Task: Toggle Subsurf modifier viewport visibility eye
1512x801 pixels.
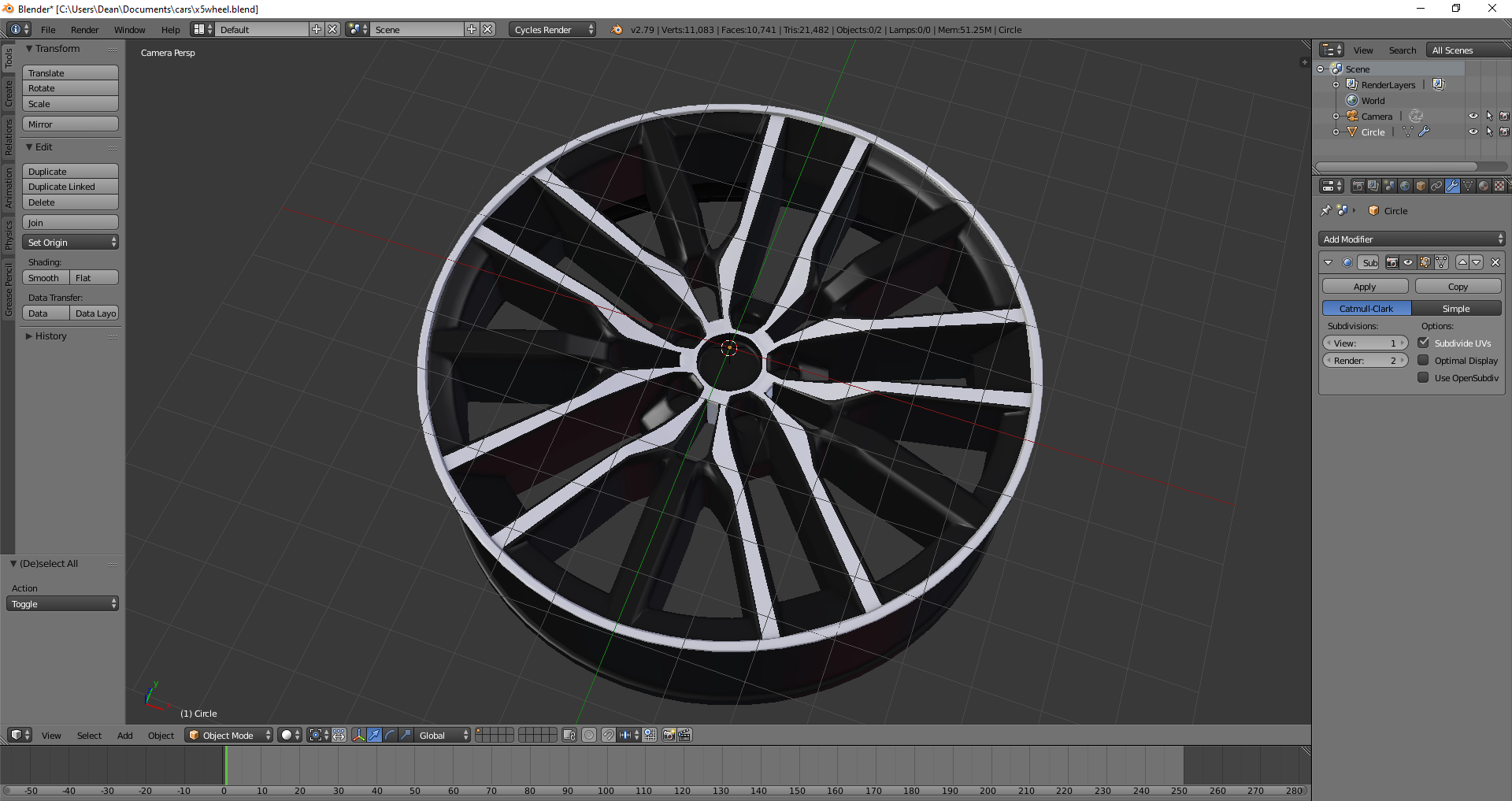Action: point(1408,262)
